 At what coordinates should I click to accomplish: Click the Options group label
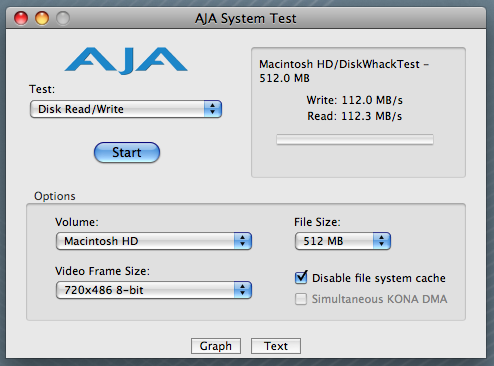tap(55, 196)
